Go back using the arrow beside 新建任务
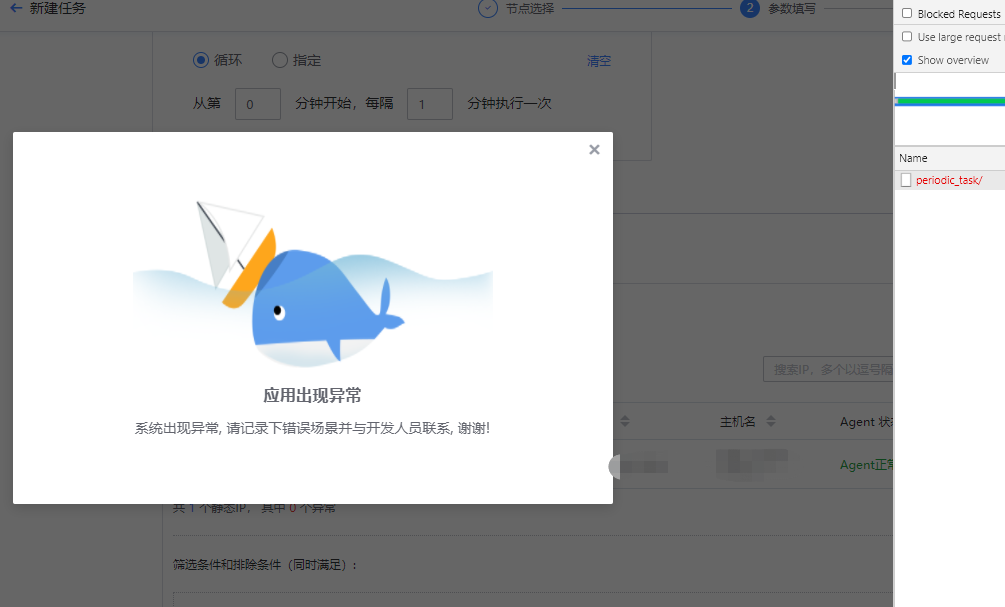1005x607 pixels. (x=16, y=8)
